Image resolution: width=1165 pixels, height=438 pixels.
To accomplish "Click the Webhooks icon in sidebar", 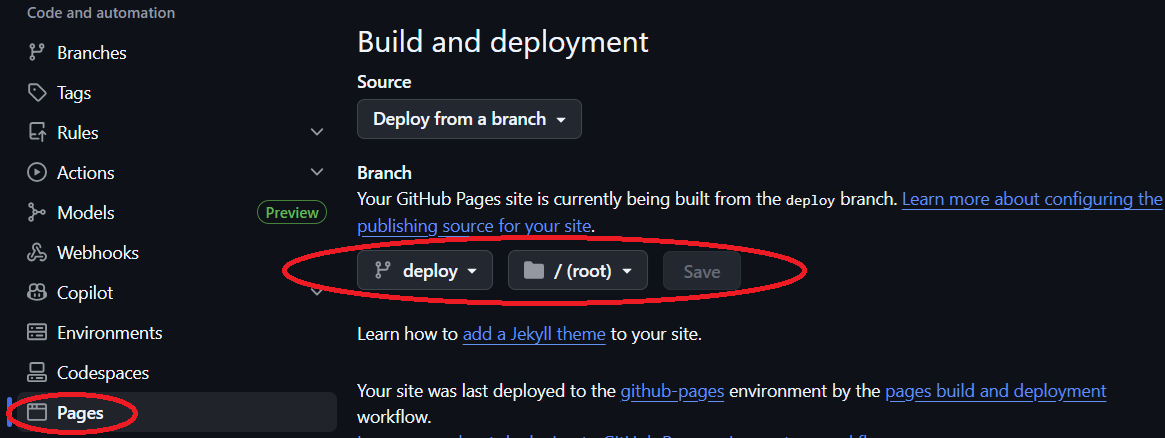I will (37, 253).
